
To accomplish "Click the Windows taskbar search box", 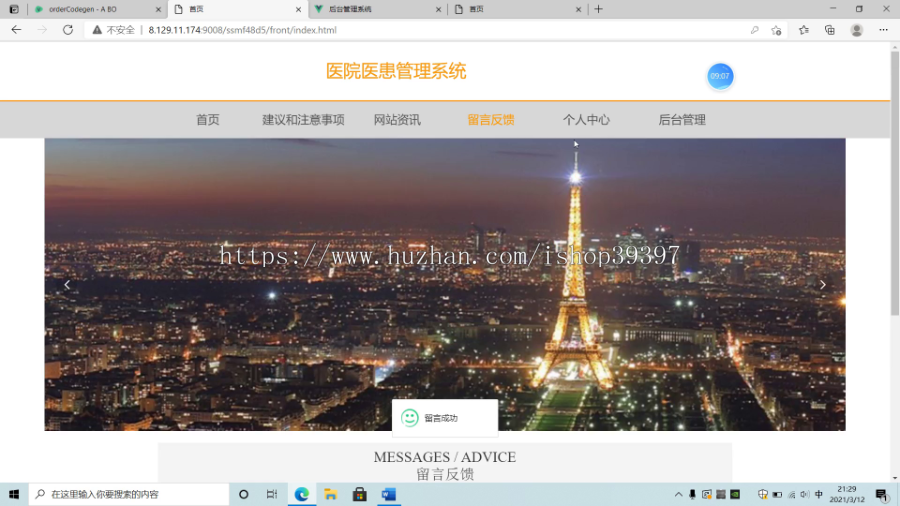I will pos(129,495).
